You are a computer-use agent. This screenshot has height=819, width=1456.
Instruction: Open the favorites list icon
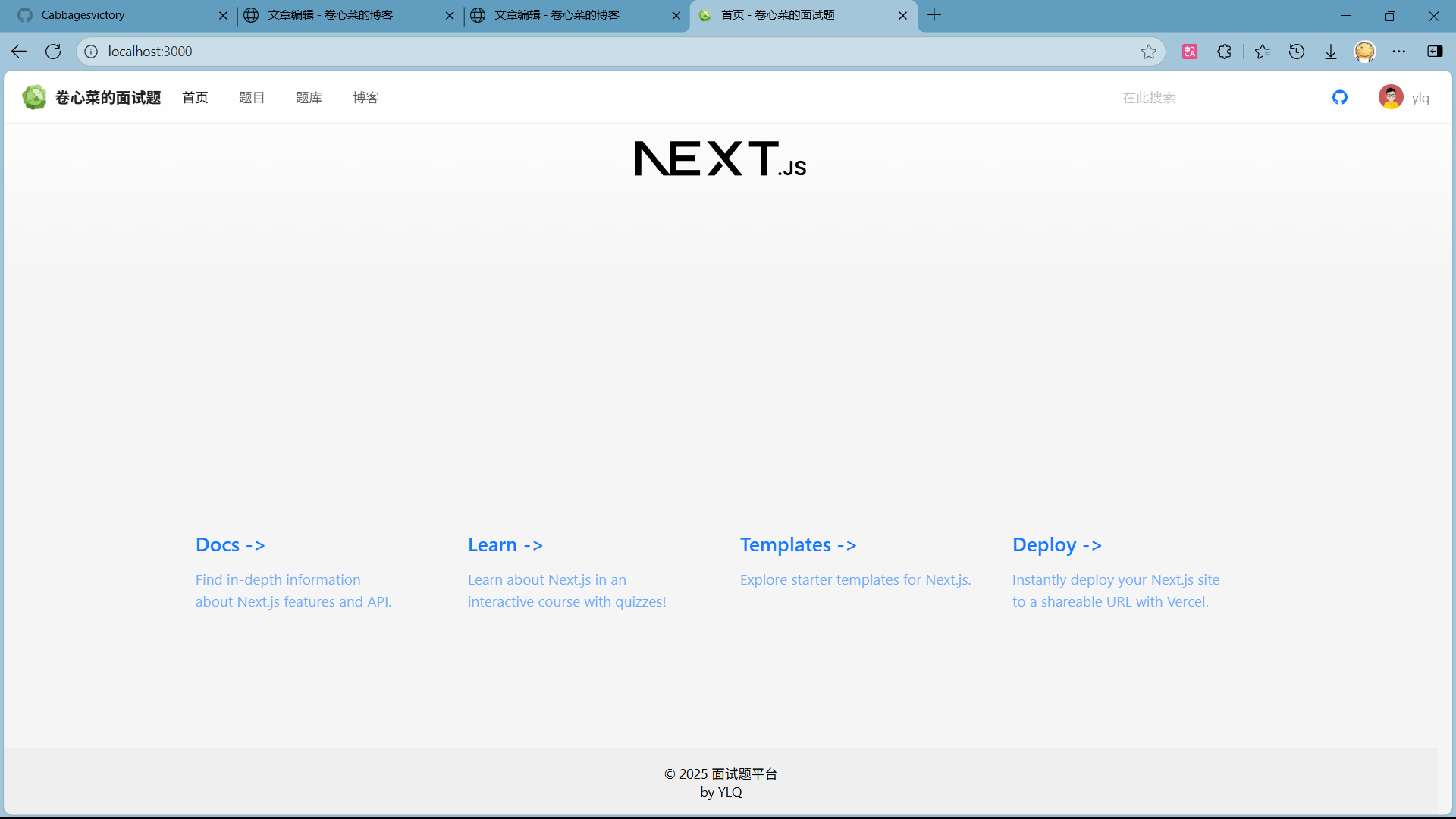click(1263, 52)
